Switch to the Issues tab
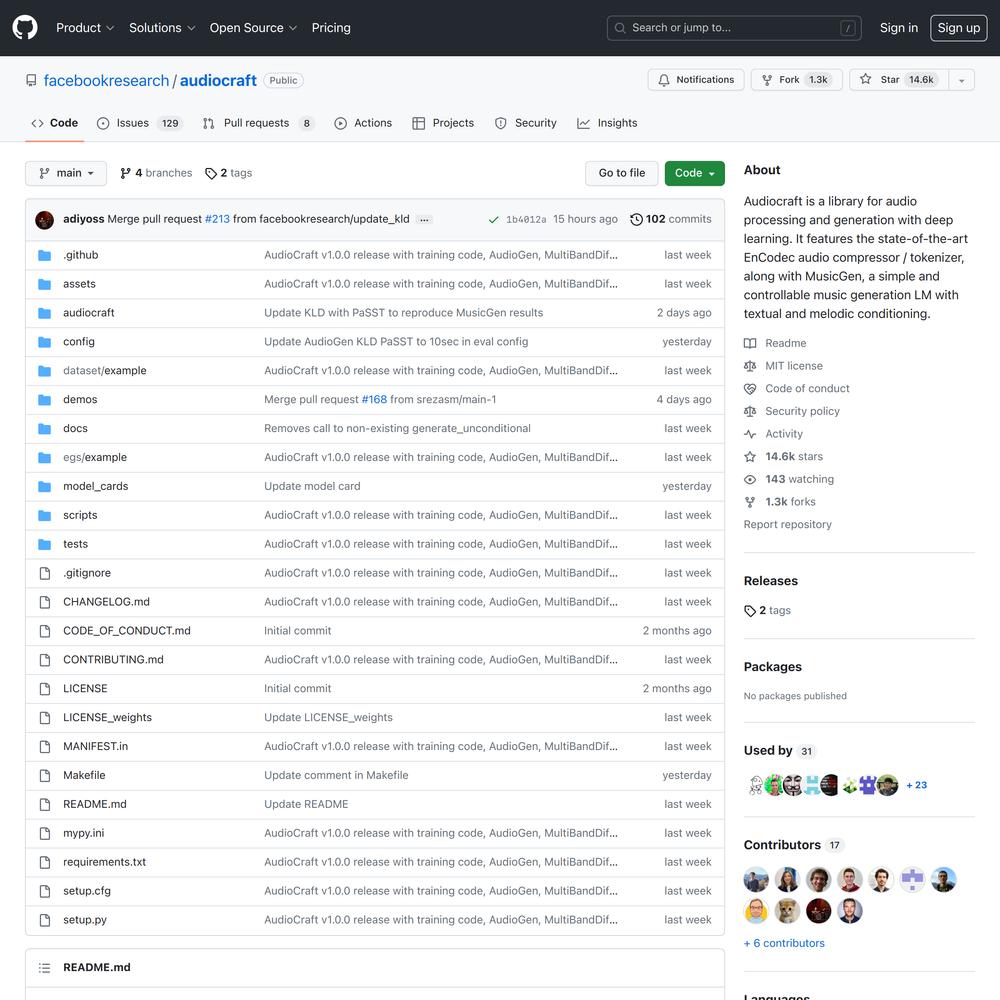Viewport: 1000px width, 1000px height. click(140, 123)
